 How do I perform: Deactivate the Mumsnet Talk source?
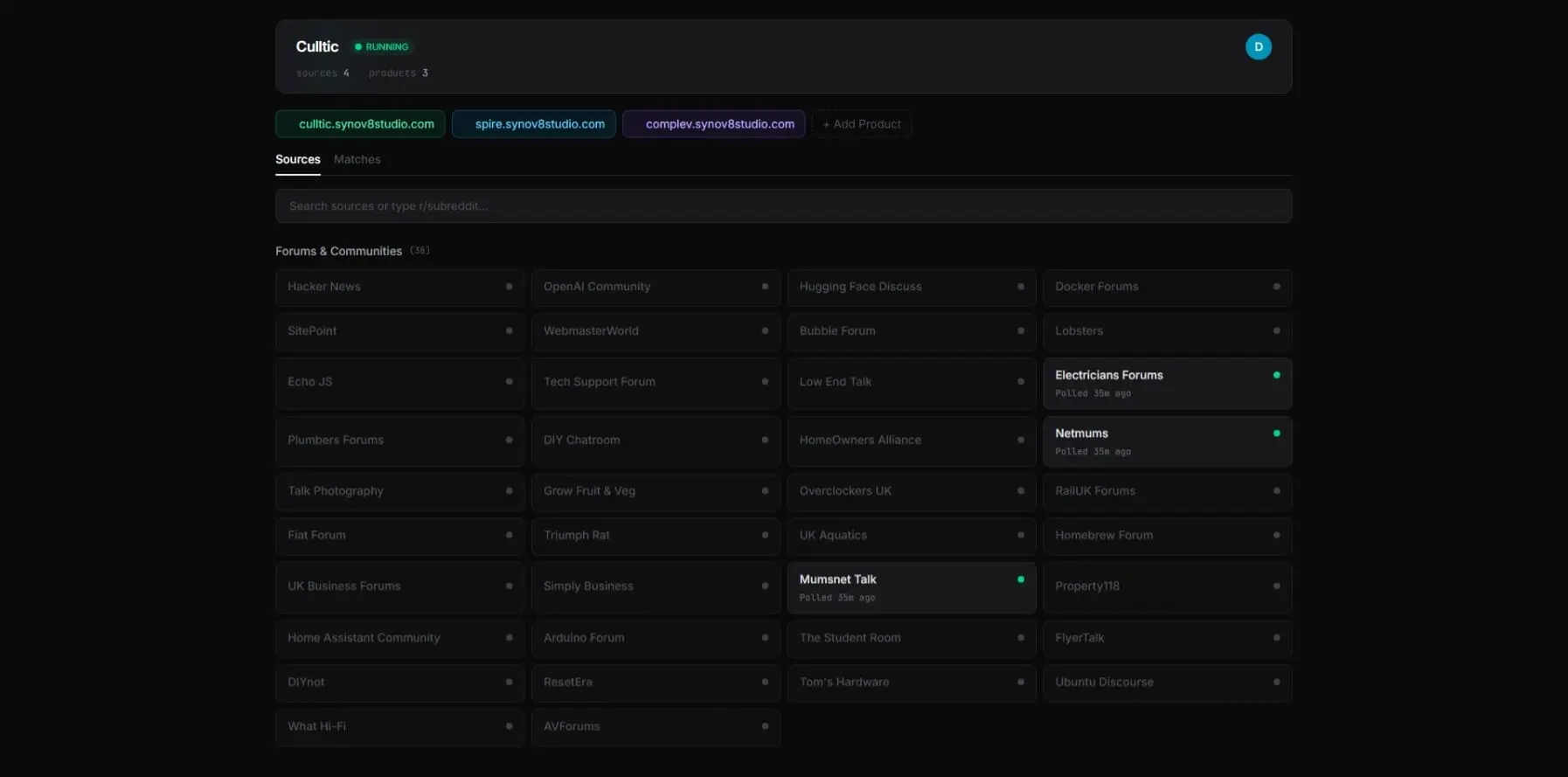point(912,587)
